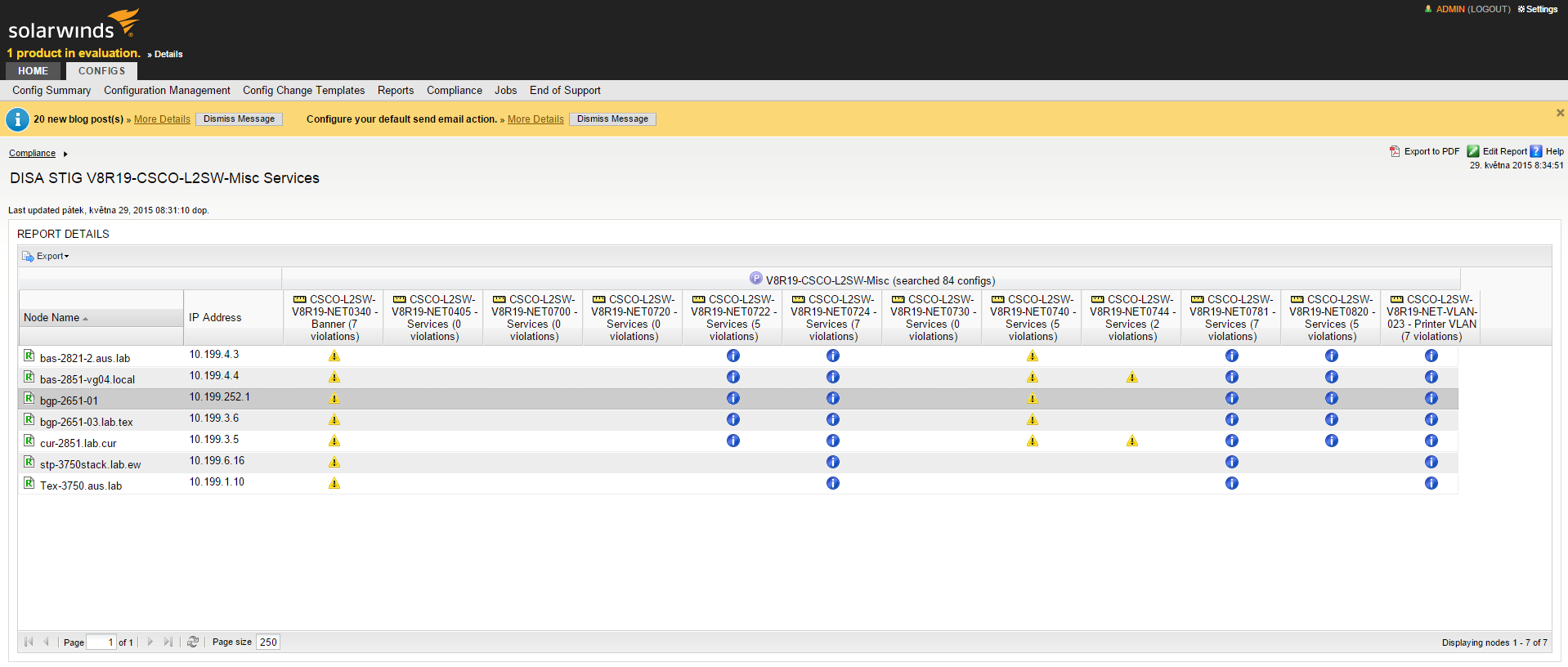Dismiss the new blog posts message
Image resolution: width=1568 pixels, height=667 pixels.
(240, 119)
